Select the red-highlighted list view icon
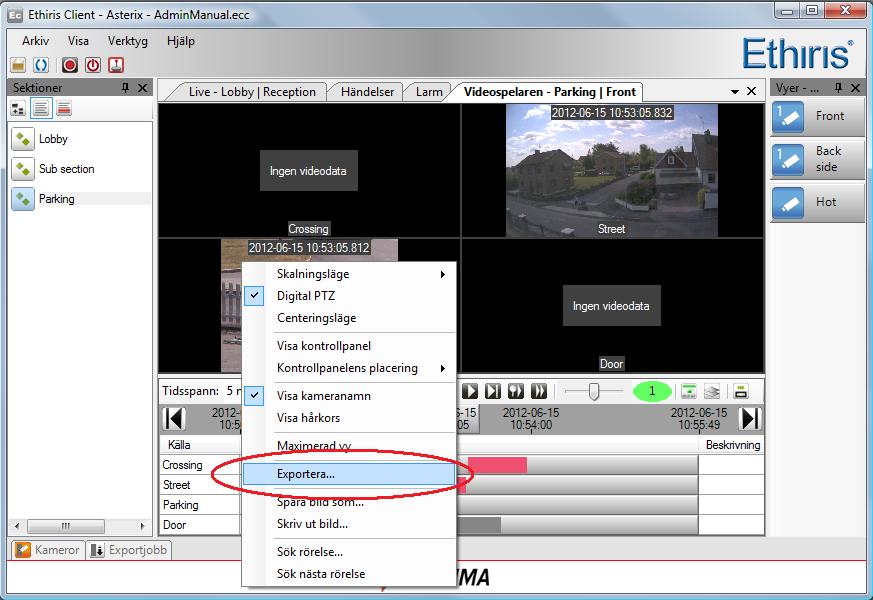The image size is (873, 600). pyautogui.click(x=64, y=109)
